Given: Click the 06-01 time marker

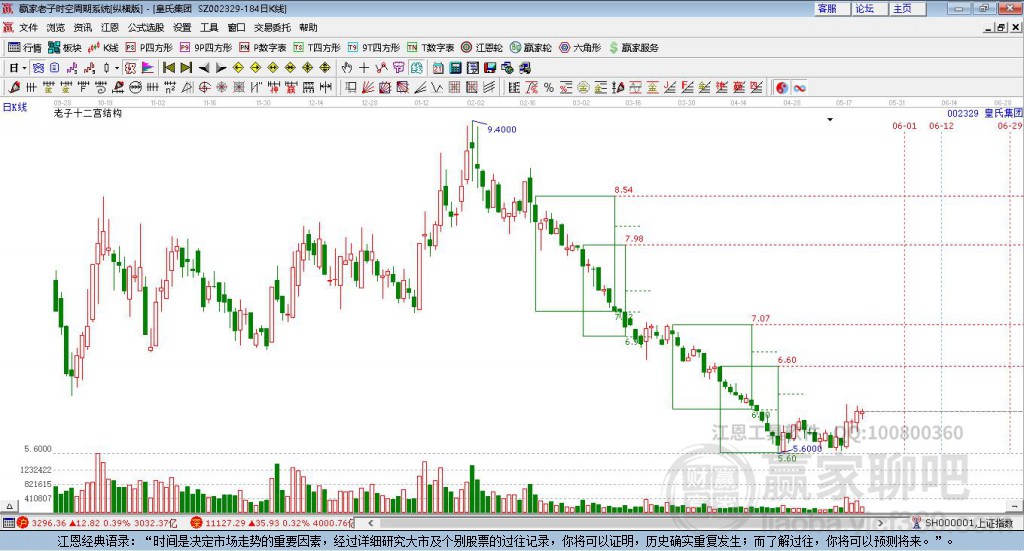Looking at the screenshot, I should [x=904, y=126].
